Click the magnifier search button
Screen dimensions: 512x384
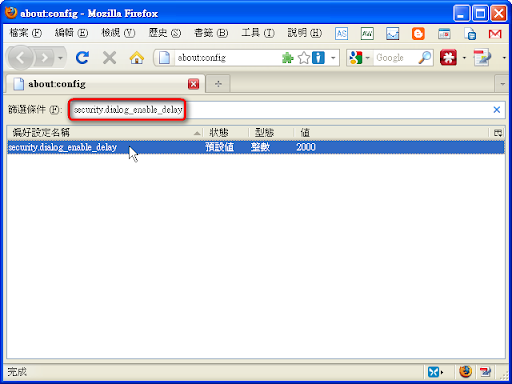[425, 58]
